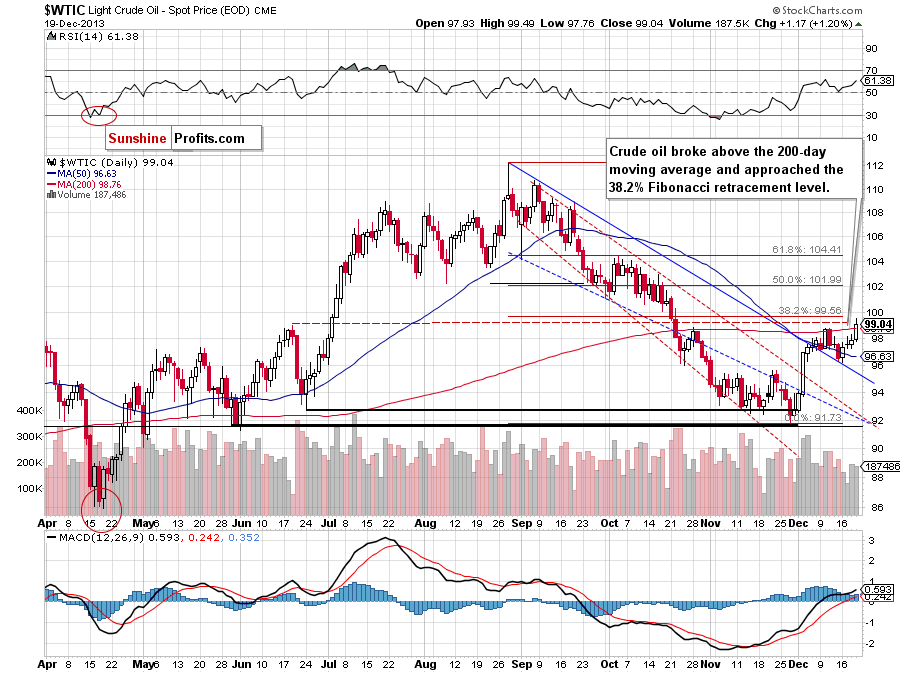Click the Volume 187,486 legend entry
900x673 pixels.
click(92, 194)
